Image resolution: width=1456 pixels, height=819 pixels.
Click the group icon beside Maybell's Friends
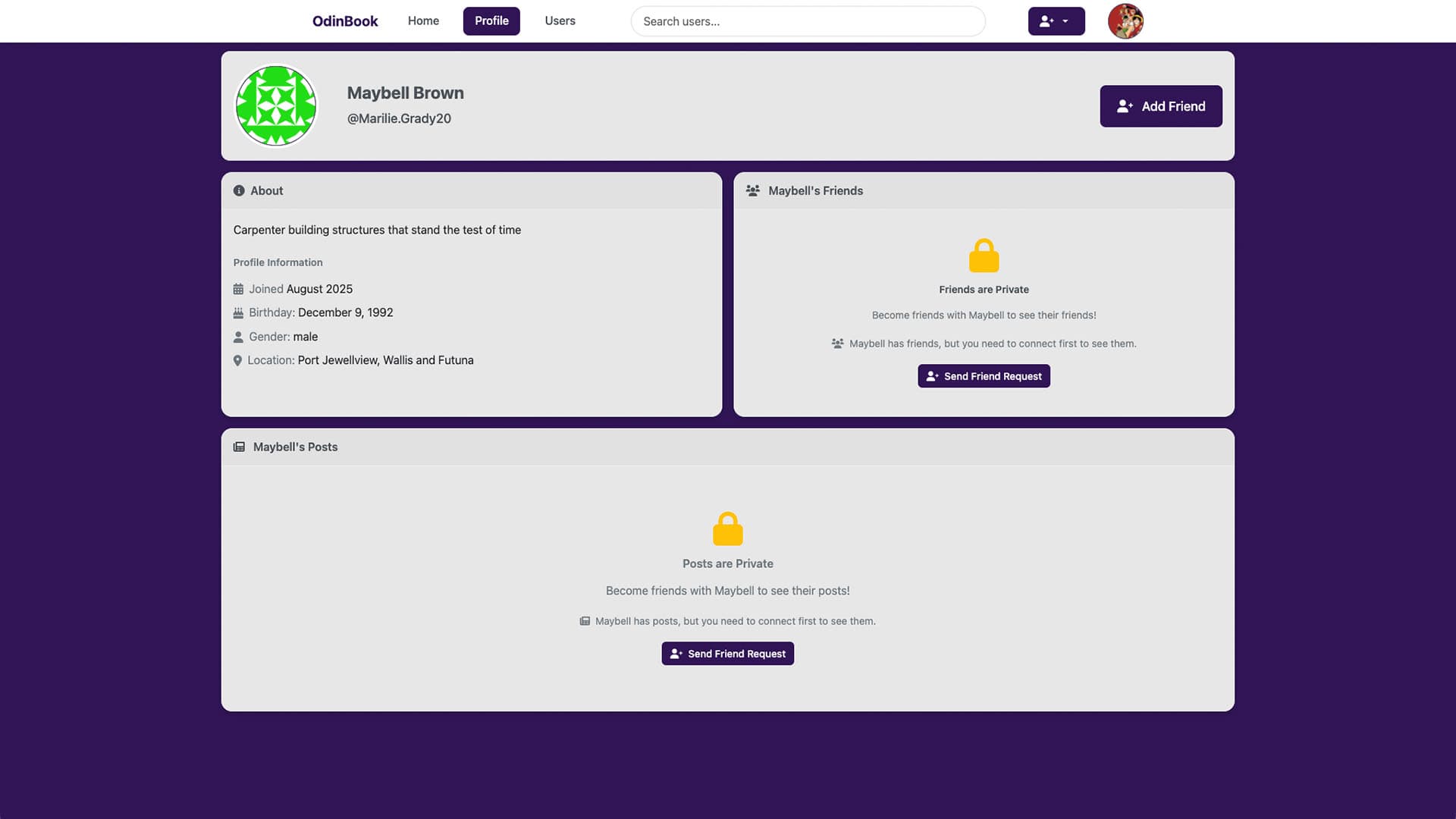click(x=752, y=191)
